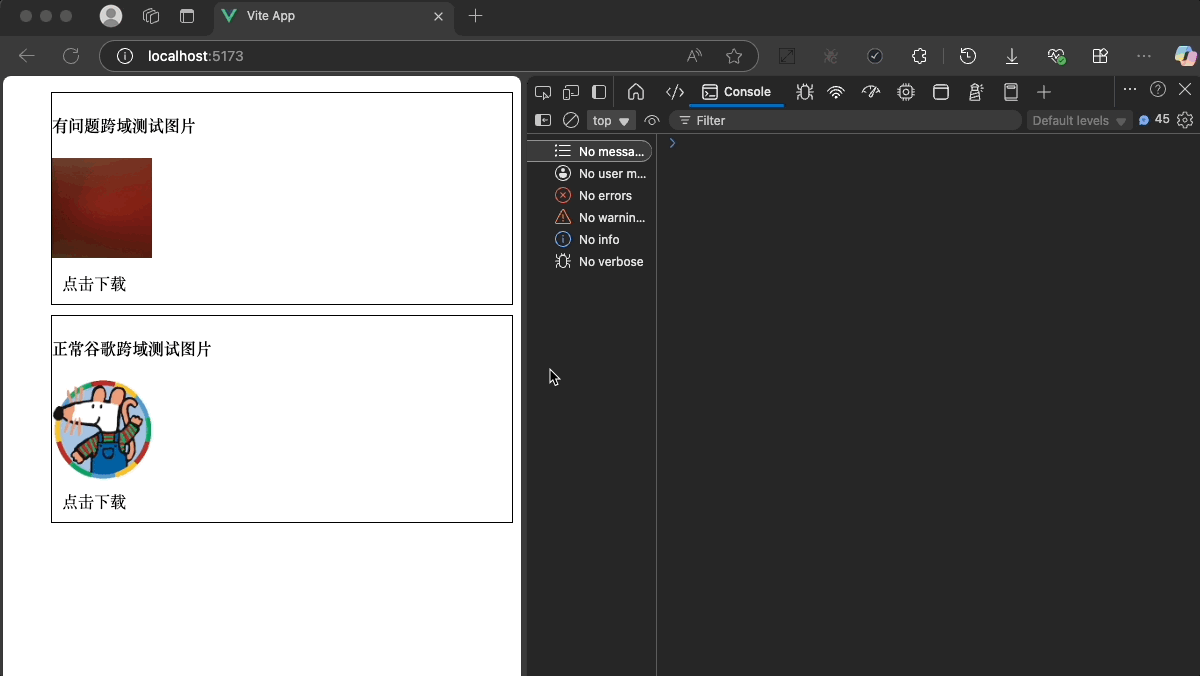Screen dimensions: 1200x676
Task: Click the cartoon mouse image thumbnail
Action: coord(102,430)
